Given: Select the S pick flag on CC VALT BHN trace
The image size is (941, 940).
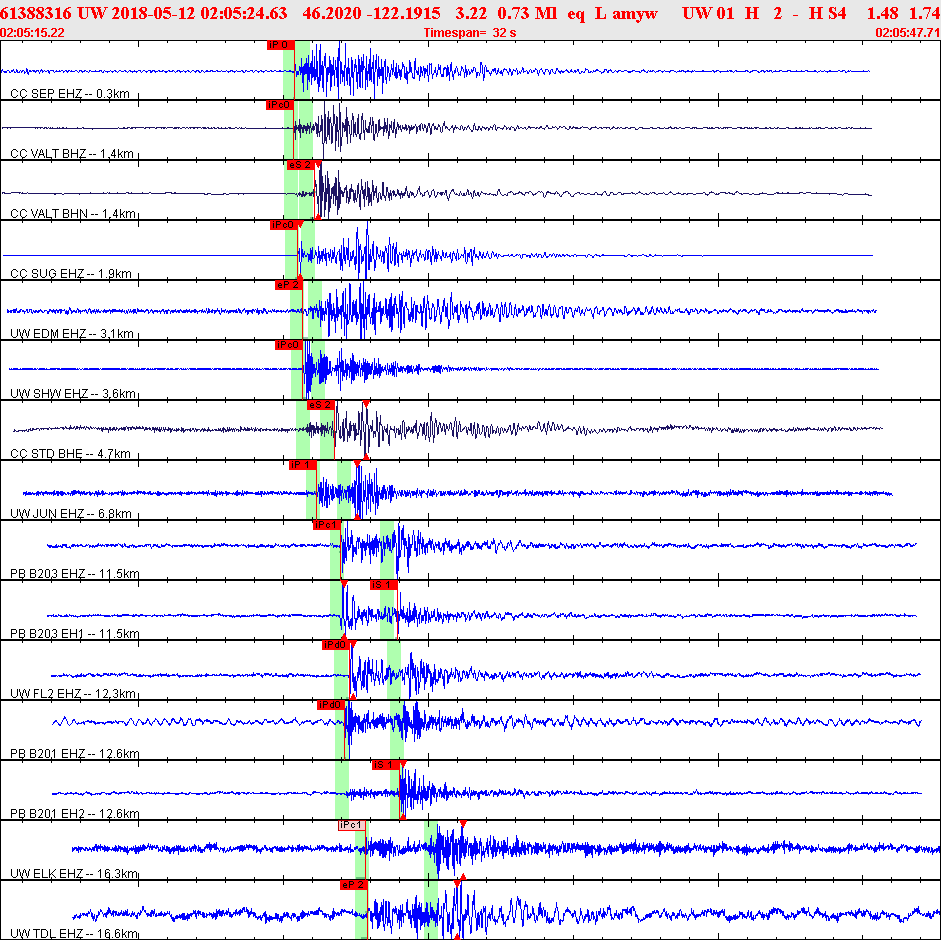Looking at the screenshot, I should [301, 165].
